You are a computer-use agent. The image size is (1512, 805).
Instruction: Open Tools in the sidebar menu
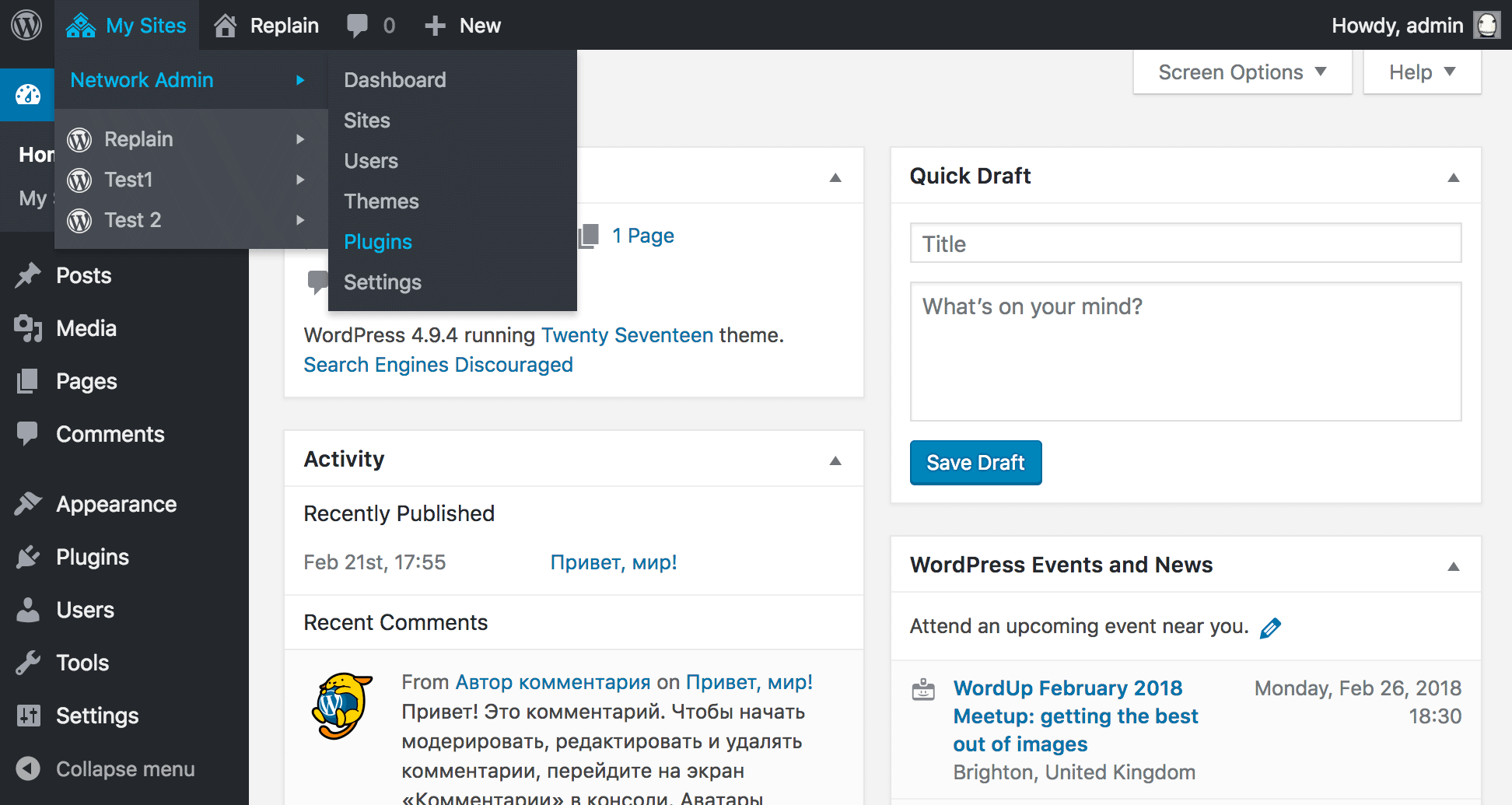(x=82, y=663)
